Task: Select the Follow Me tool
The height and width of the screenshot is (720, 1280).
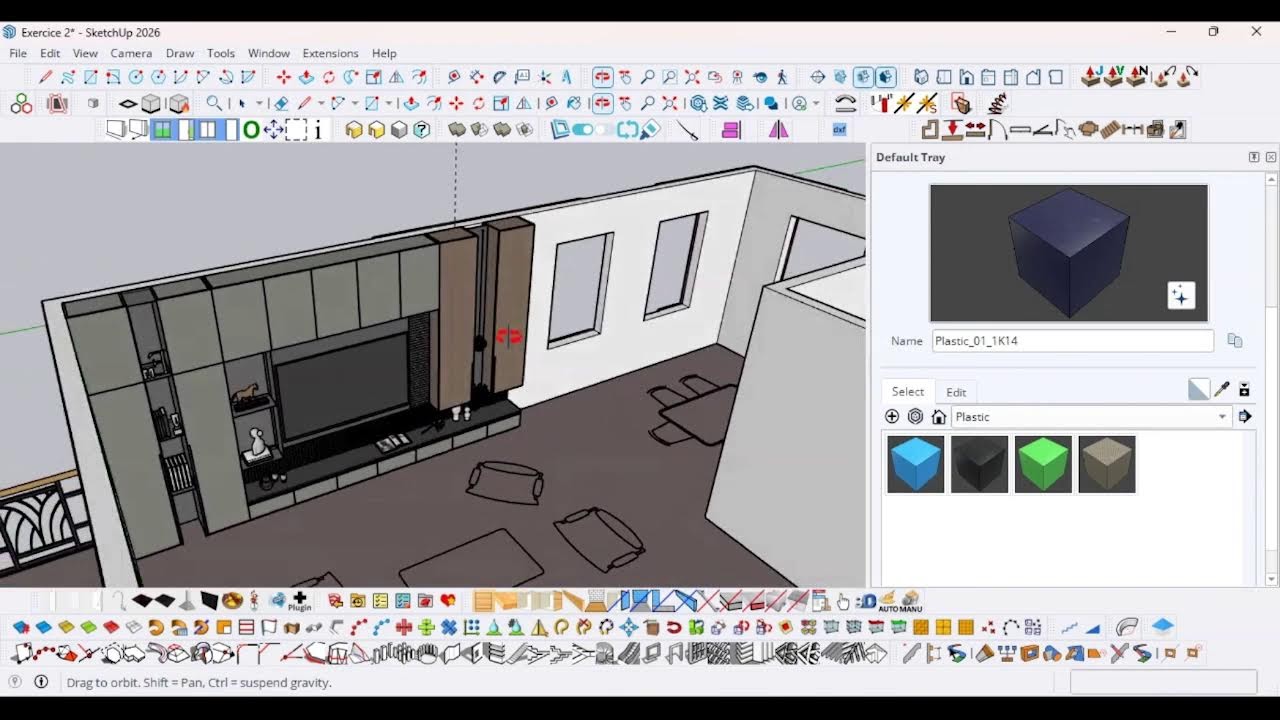Action: (351, 77)
